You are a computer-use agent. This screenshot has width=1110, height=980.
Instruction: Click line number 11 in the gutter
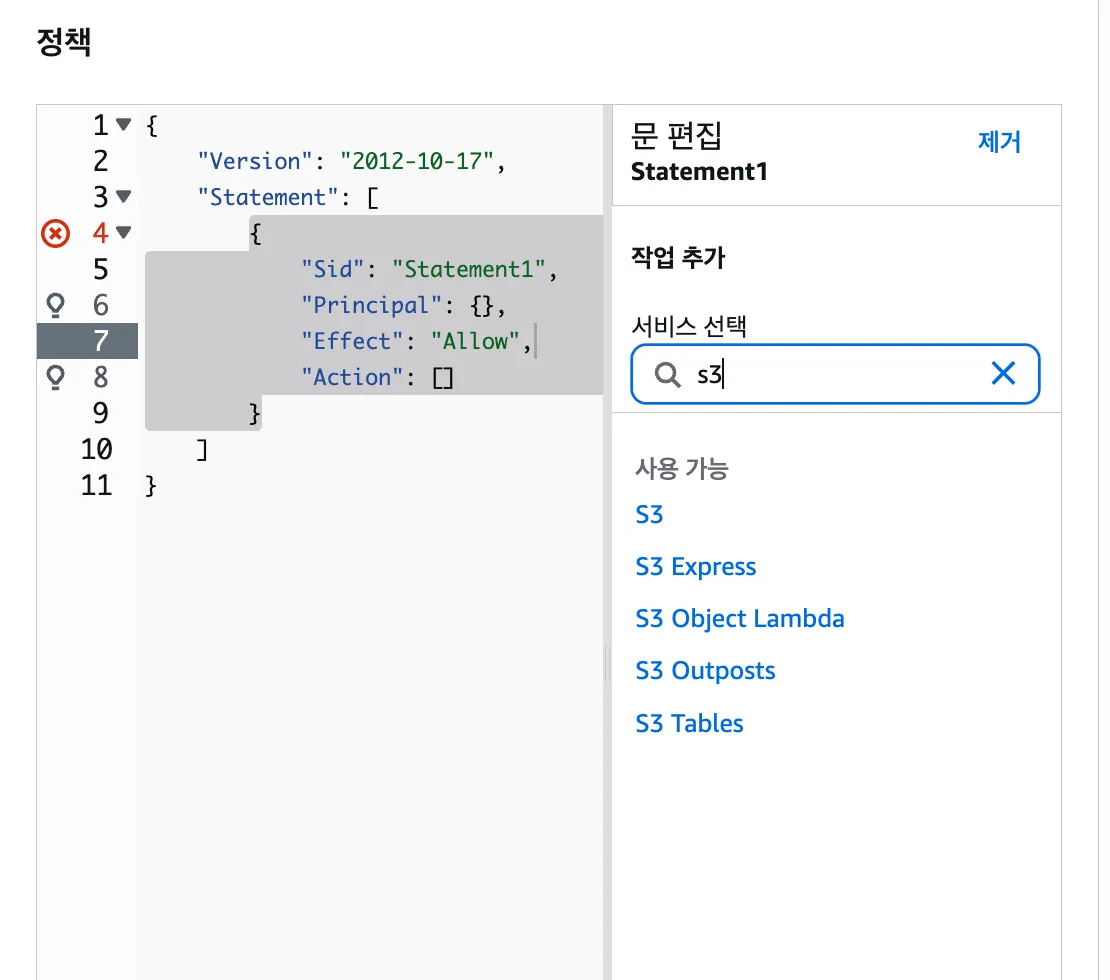tap(96, 485)
